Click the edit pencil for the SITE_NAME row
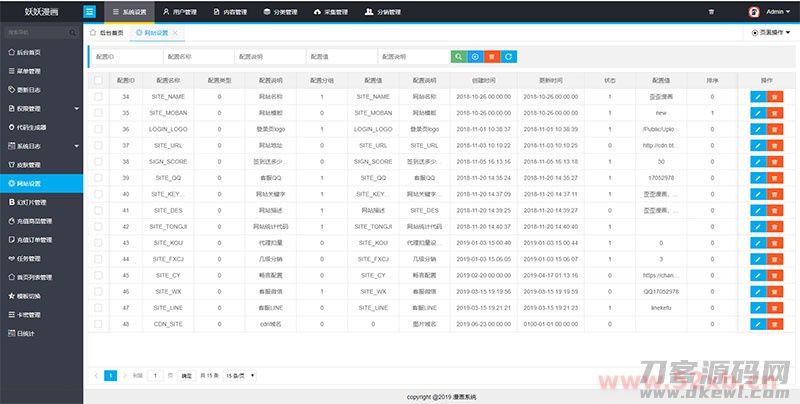The image size is (800, 404). click(x=757, y=96)
